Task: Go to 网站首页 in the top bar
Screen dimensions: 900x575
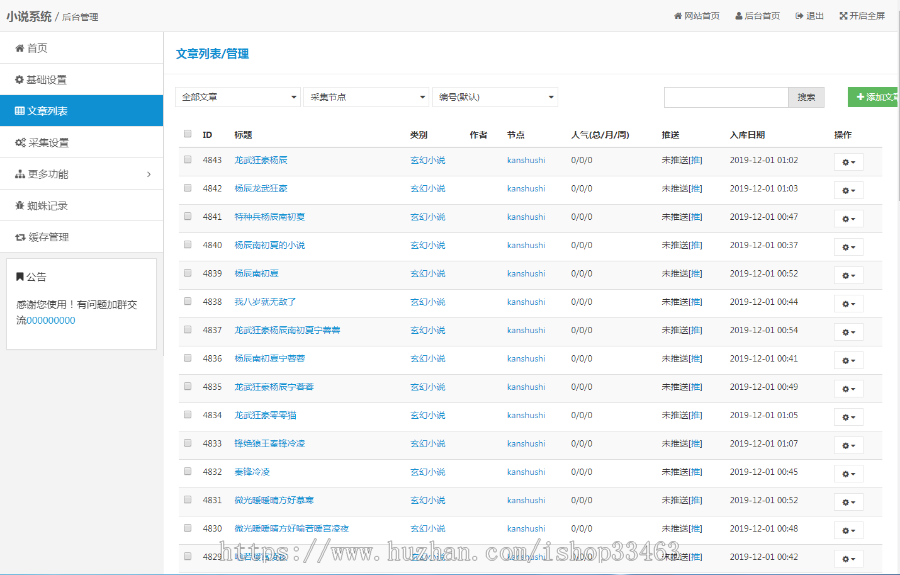Action: [x=696, y=16]
